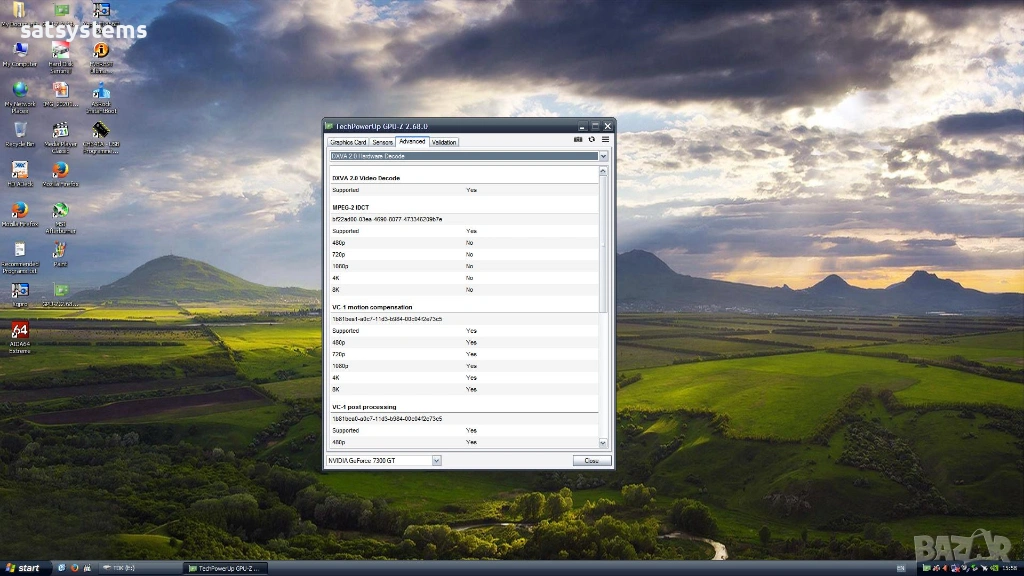Switch to the Graphics Card tab
Image resolution: width=1024 pixels, height=576 pixels.
[348, 142]
